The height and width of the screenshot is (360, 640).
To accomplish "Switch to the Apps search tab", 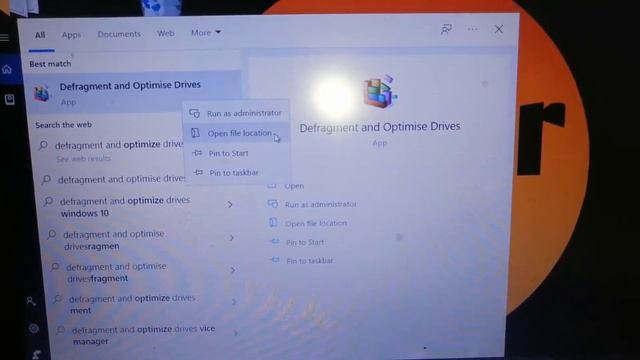I will tap(71, 35).
